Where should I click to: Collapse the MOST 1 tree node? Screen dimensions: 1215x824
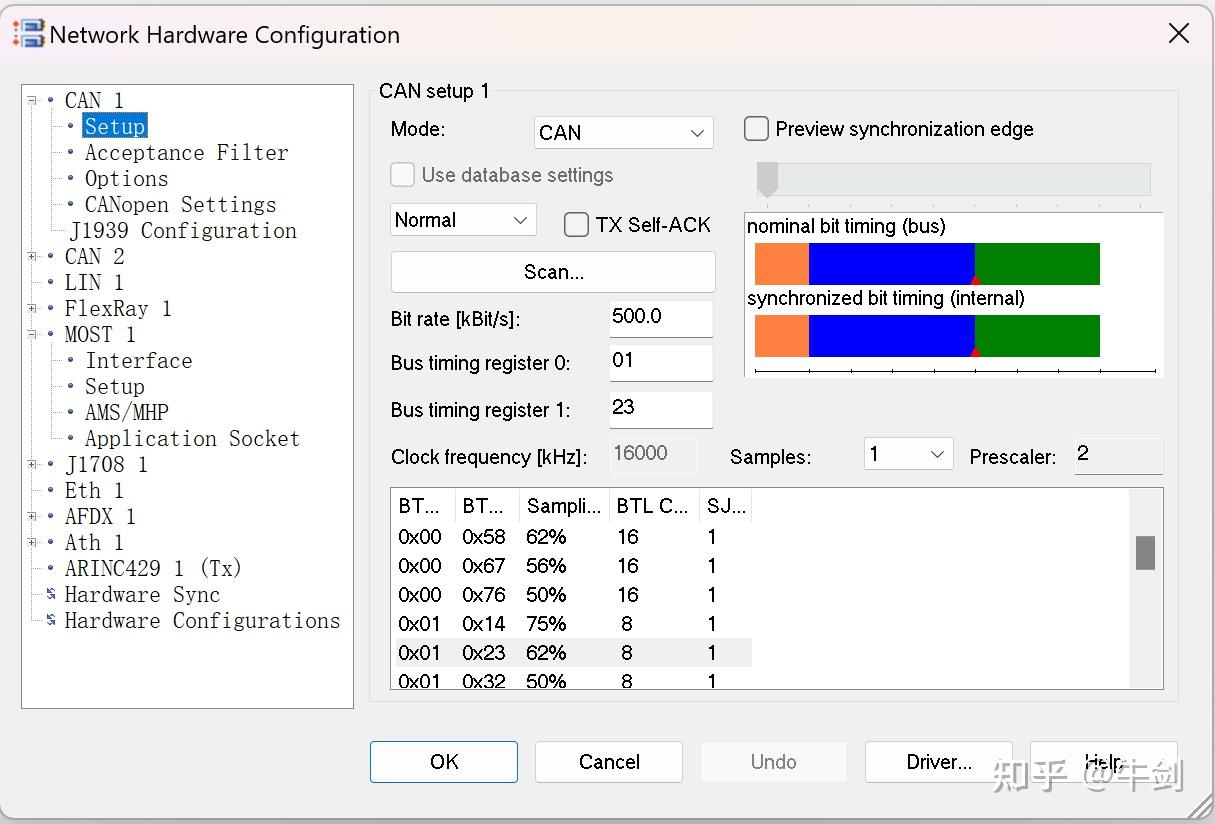click(x=33, y=335)
